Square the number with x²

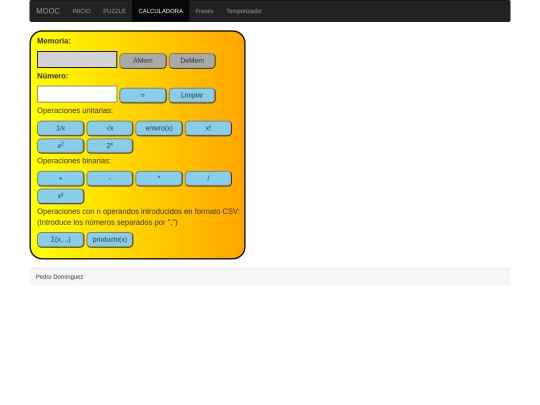61,146
